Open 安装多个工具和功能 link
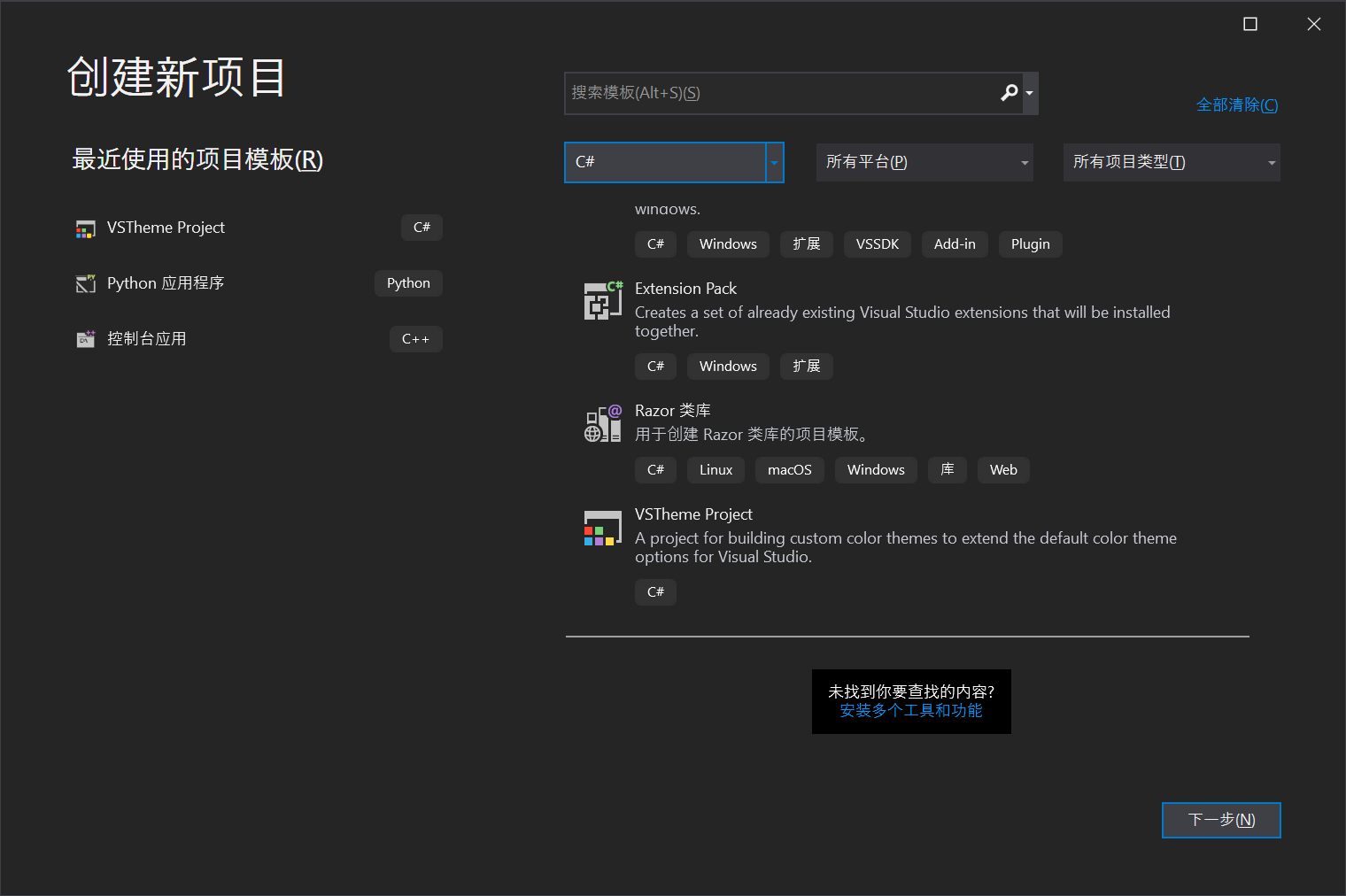The height and width of the screenshot is (896, 1346). tap(911, 711)
